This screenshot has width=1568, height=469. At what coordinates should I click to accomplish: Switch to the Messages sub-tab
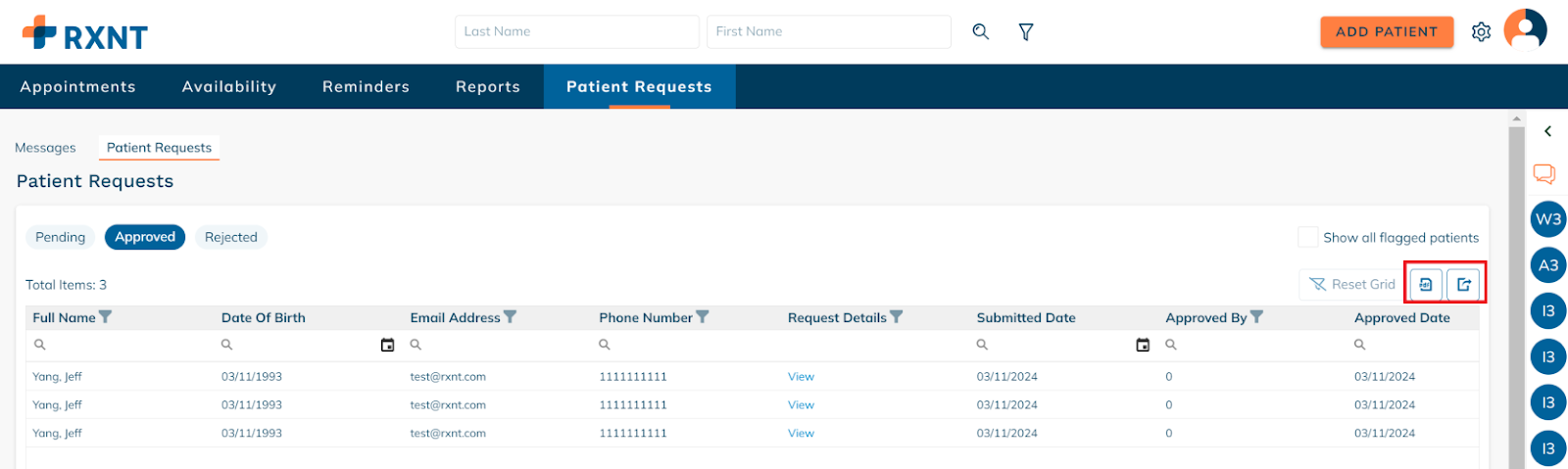45,148
